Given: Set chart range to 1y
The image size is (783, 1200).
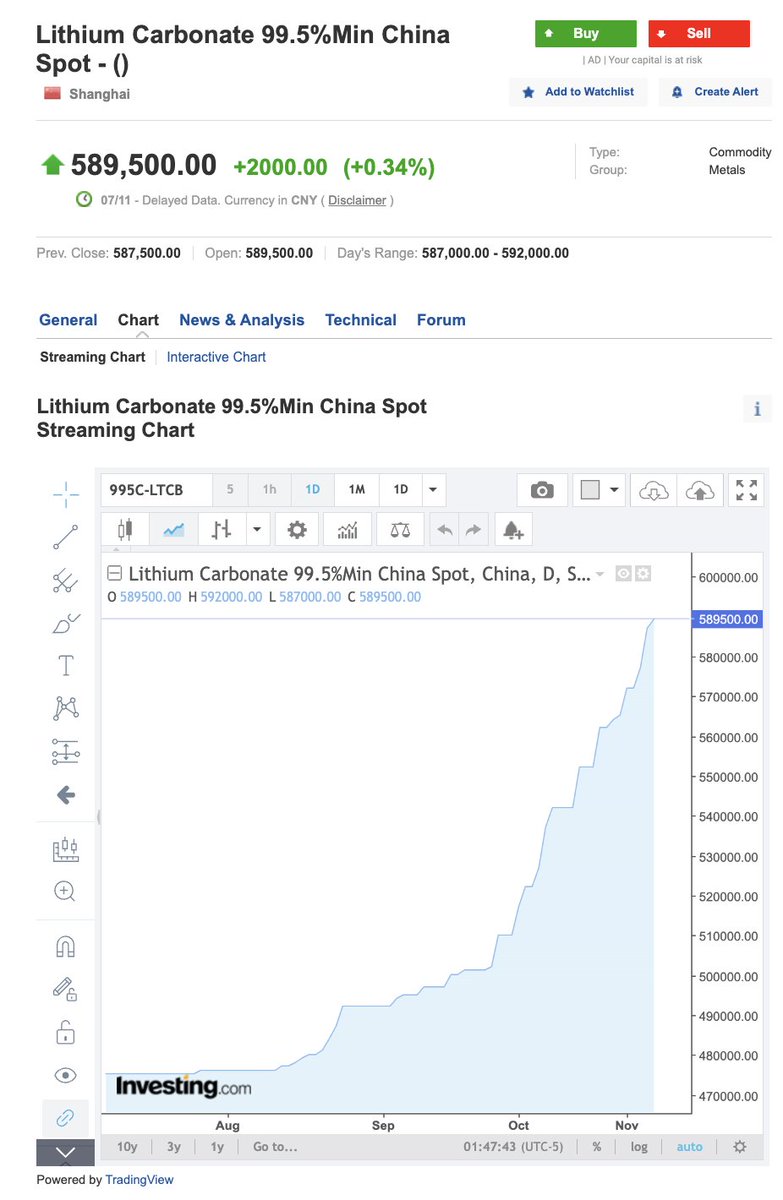Looking at the screenshot, I should [217, 1147].
